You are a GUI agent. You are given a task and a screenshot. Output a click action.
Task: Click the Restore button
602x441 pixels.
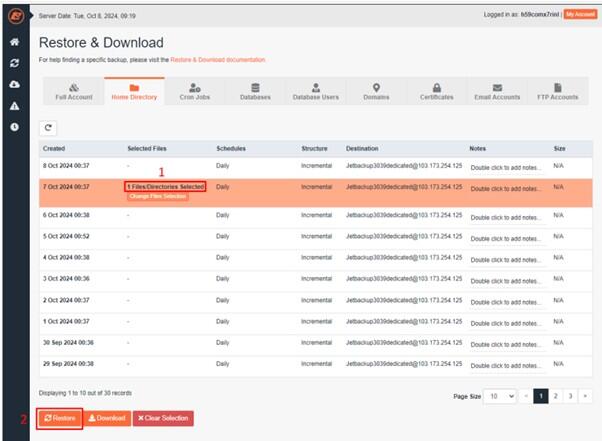[x=60, y=418]
